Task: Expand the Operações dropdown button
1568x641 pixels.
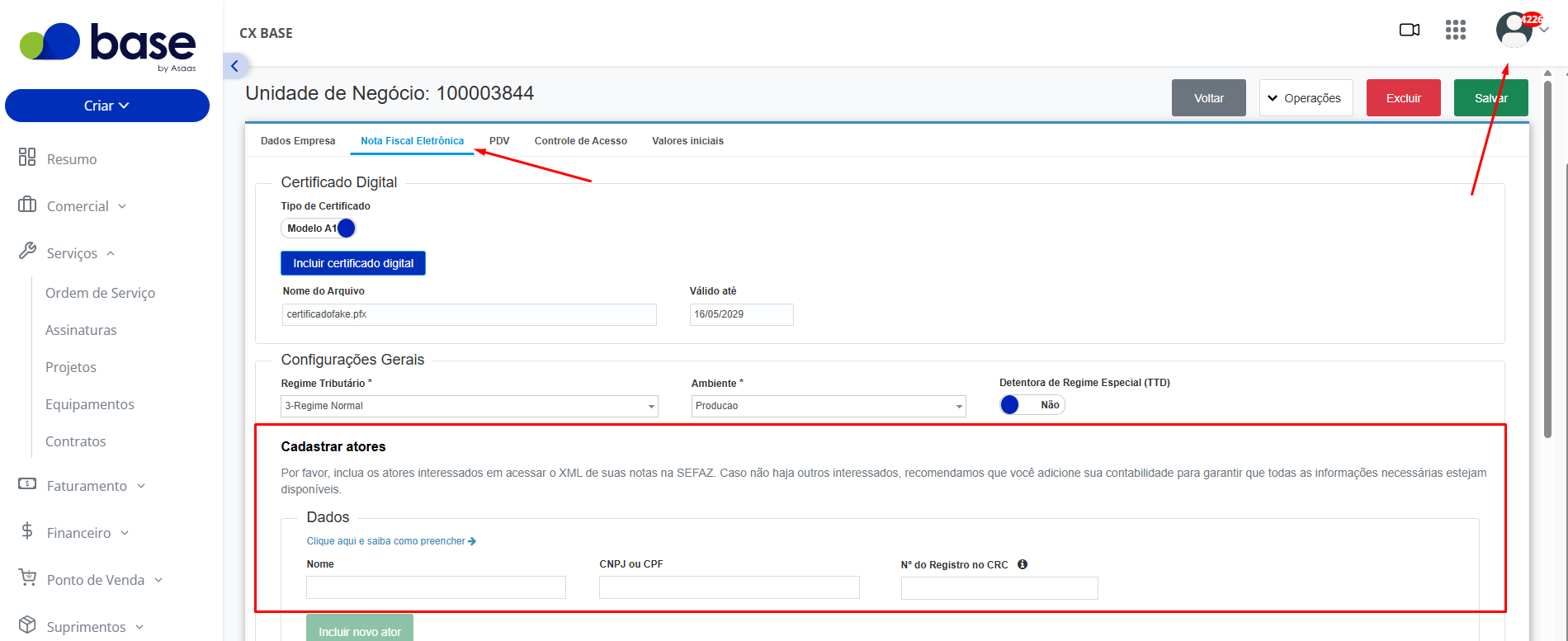Action: tap(1306, 98)
